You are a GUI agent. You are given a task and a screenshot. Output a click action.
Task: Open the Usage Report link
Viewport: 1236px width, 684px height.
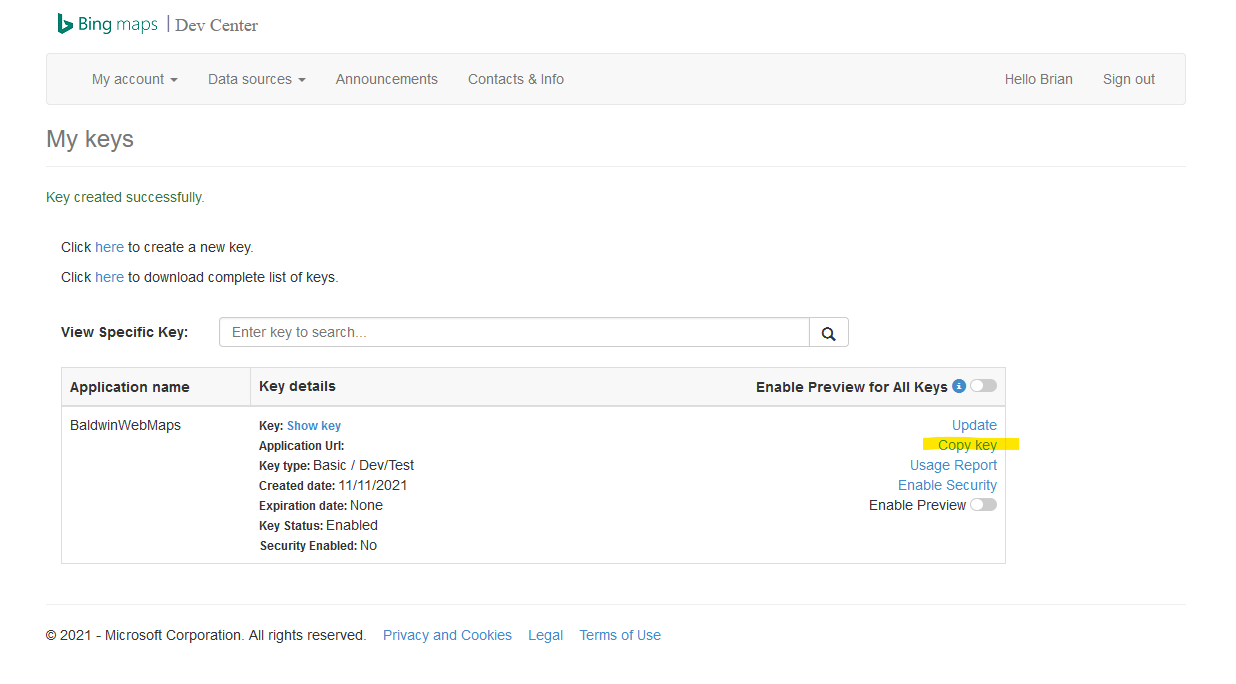click(x=952, y=464)
